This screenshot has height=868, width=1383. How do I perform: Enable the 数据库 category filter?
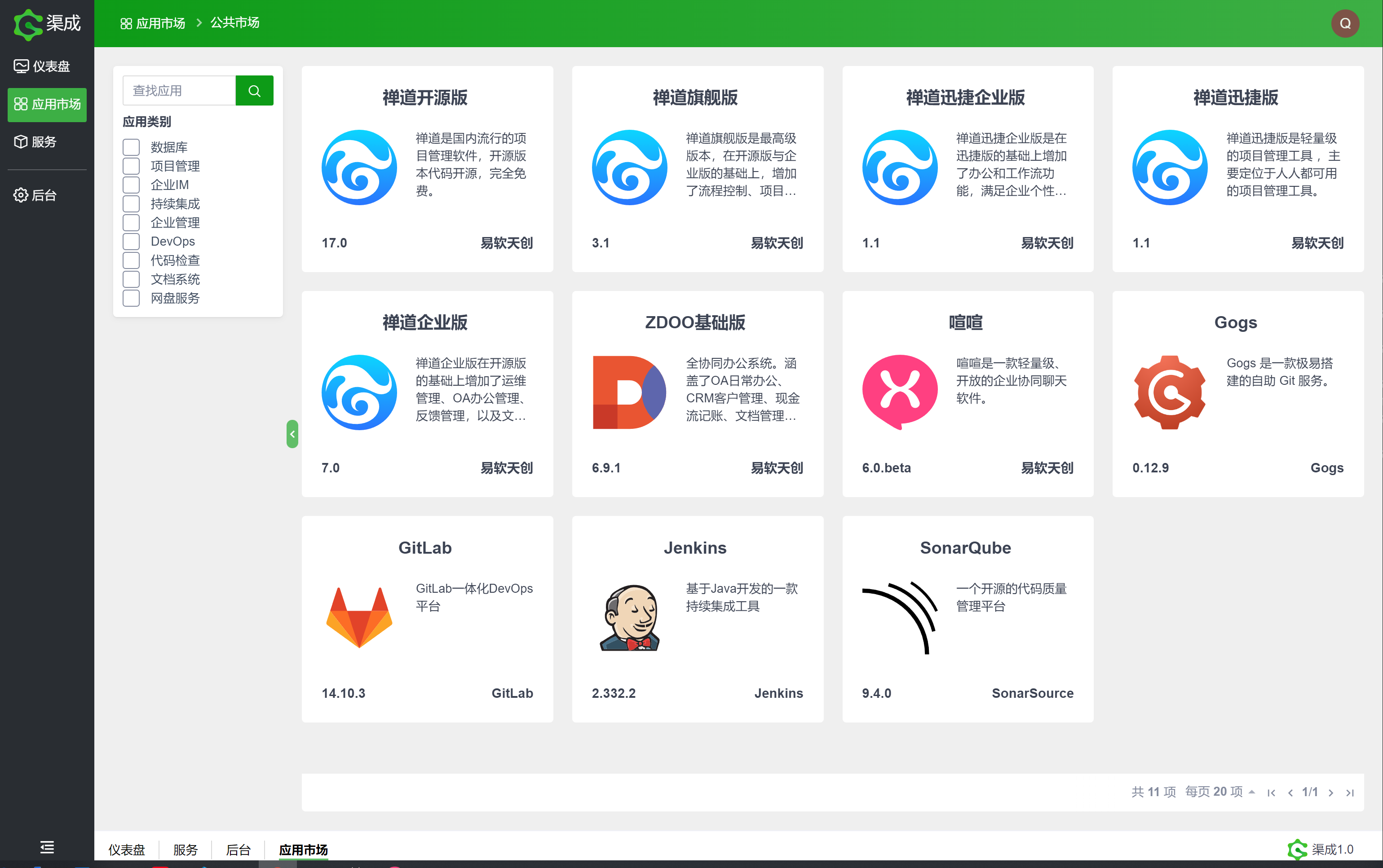131,147
